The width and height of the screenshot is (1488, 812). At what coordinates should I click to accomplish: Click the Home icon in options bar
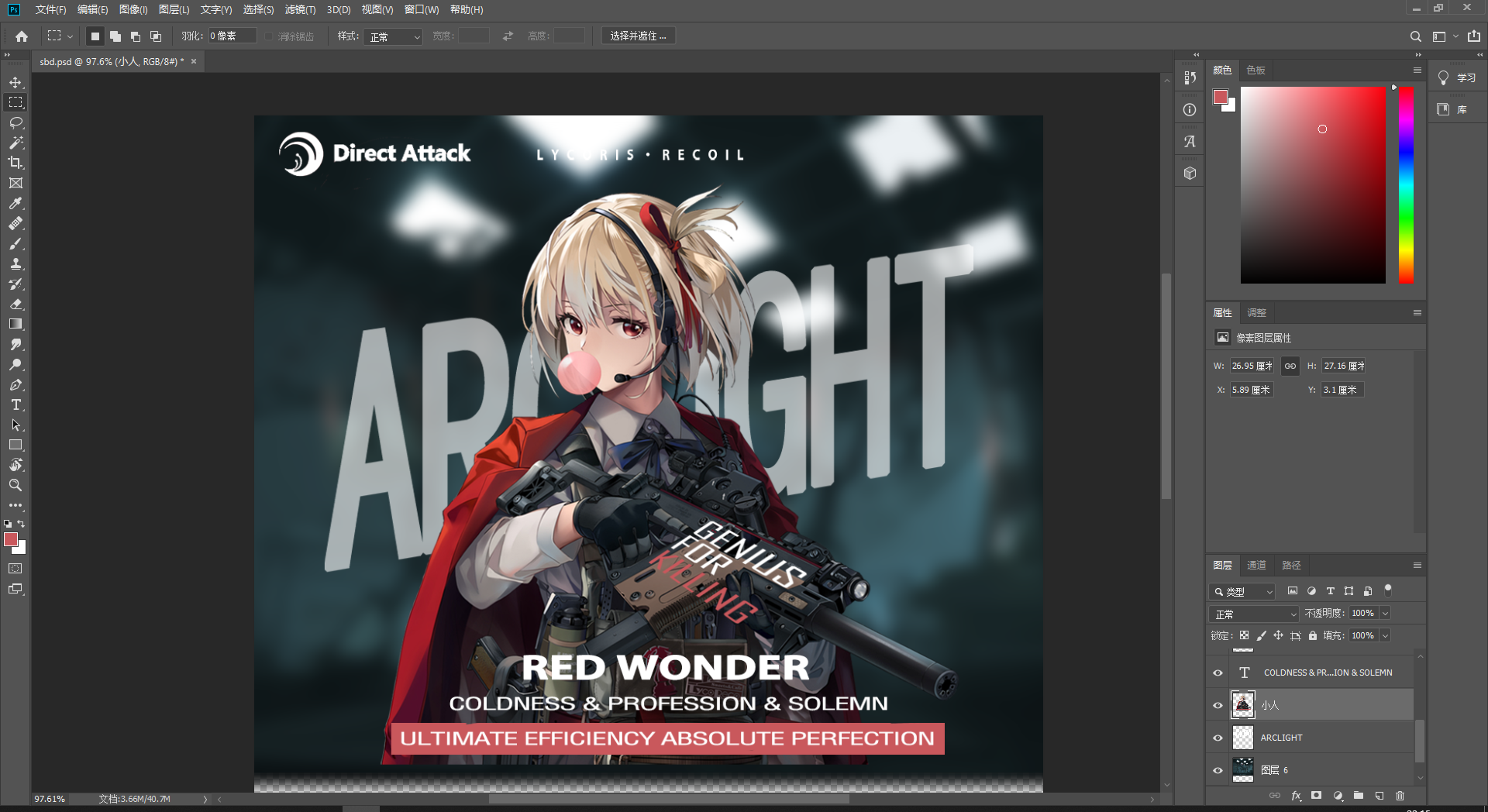(x=22, y=36)
